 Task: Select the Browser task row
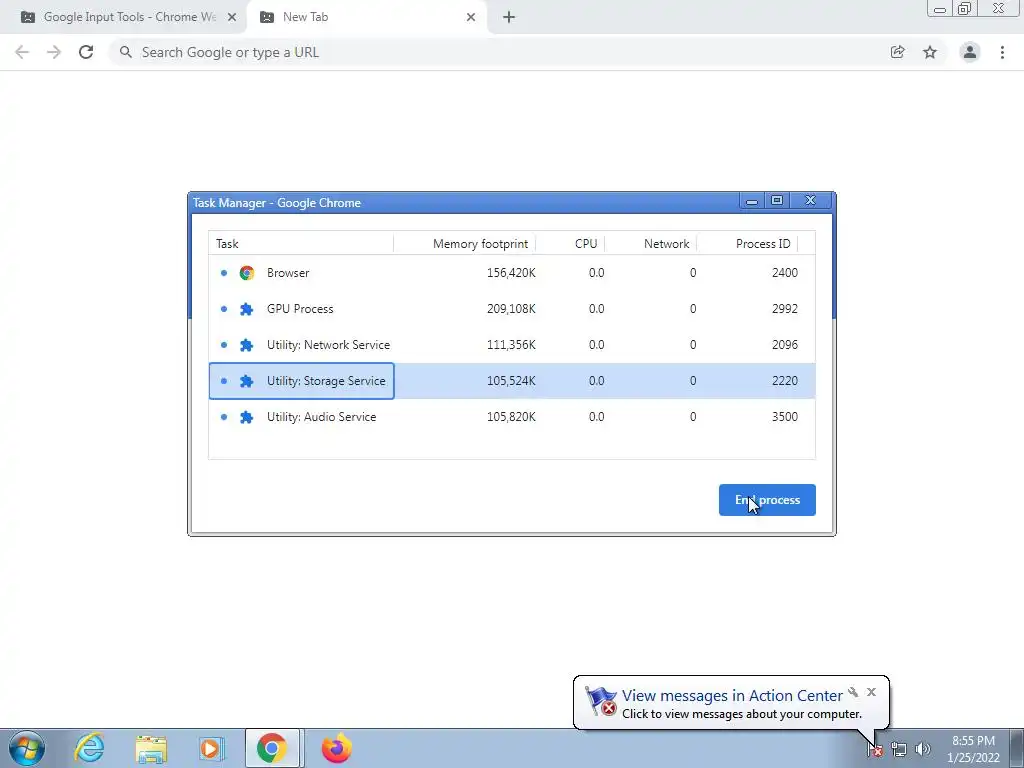512,273
